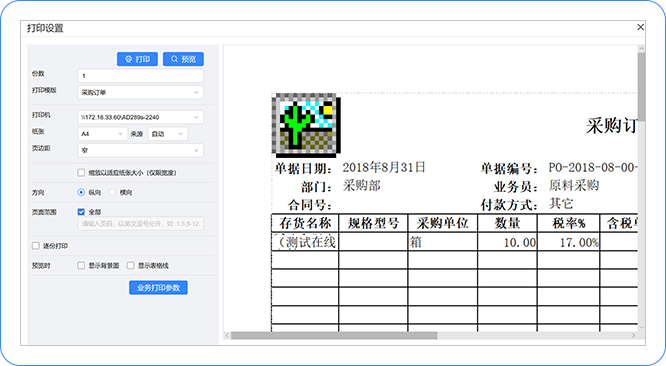
Task: Open the 打印机 printer dropdown
Action: coord(140,117)
